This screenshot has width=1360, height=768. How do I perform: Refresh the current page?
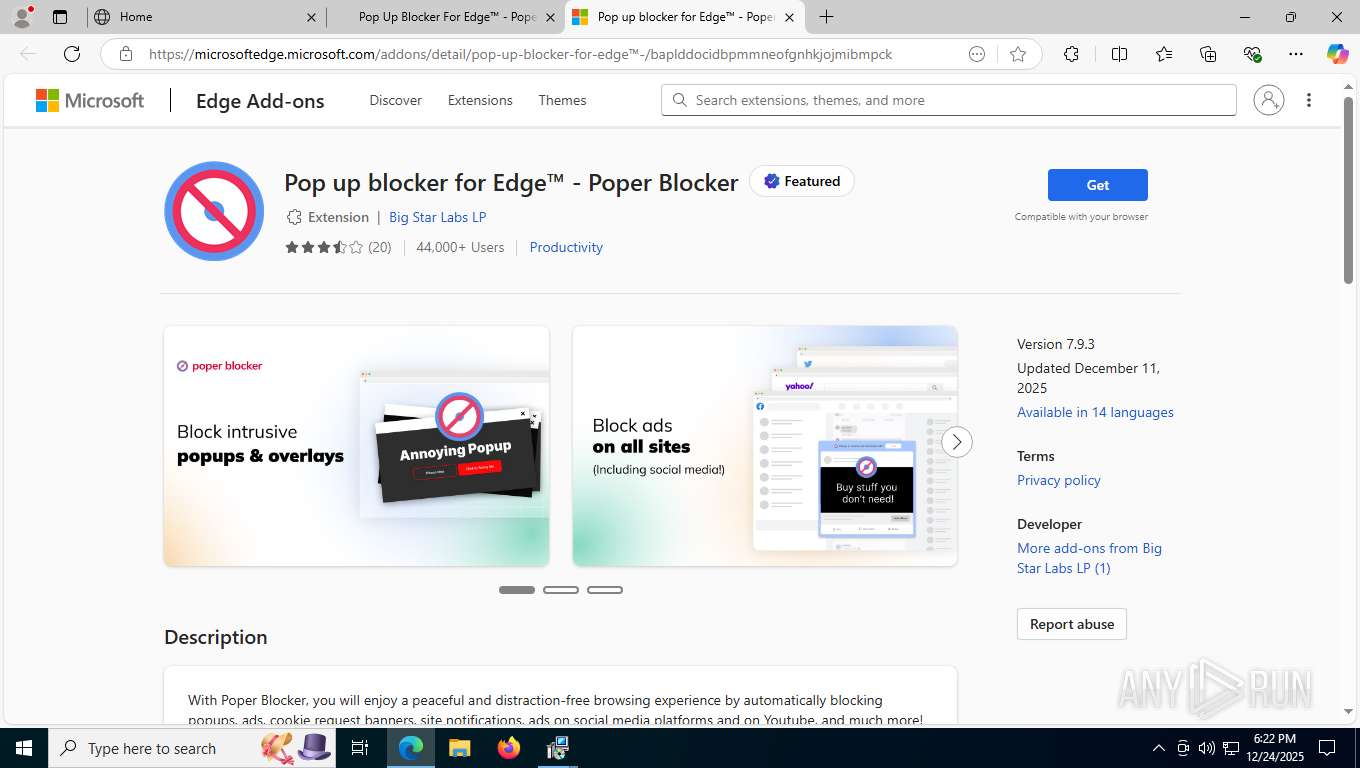coord(72,54)
